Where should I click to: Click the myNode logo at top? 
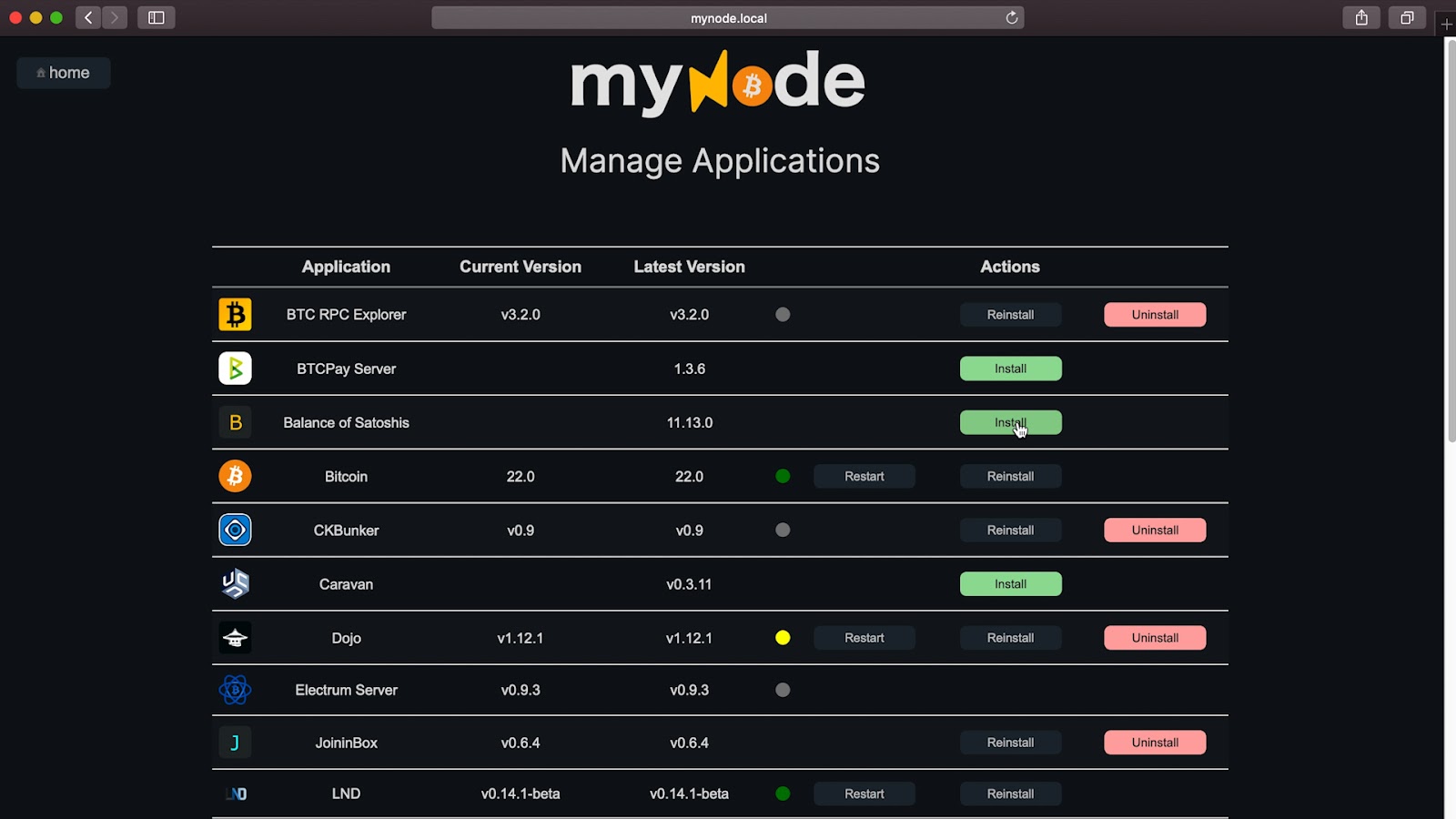tap(718, 82)
